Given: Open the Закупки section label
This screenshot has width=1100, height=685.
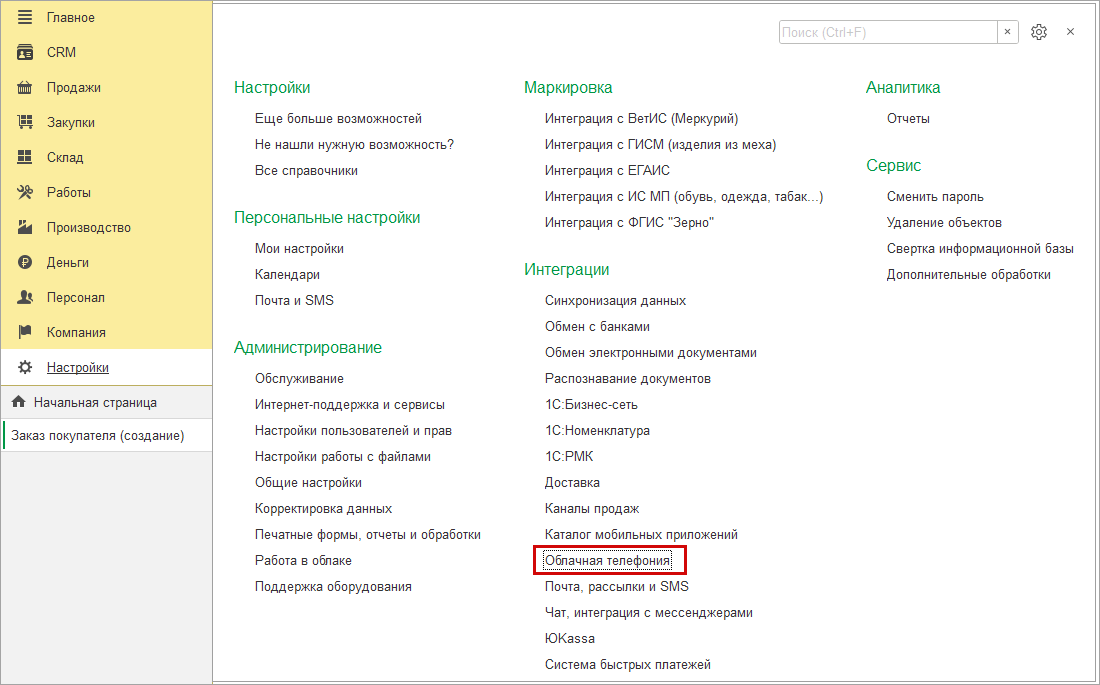Looking at the screenshot, I should point(71,122).
